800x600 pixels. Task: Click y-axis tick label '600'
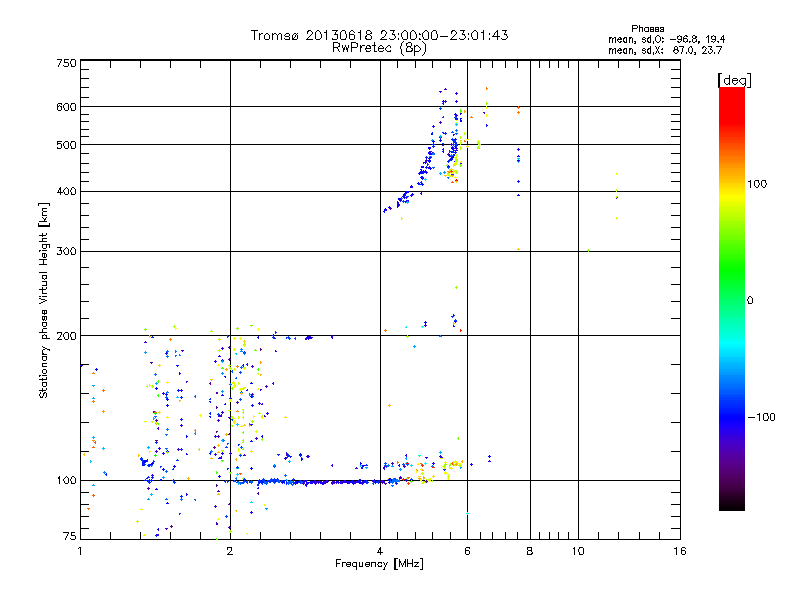(x=66, y=107)
